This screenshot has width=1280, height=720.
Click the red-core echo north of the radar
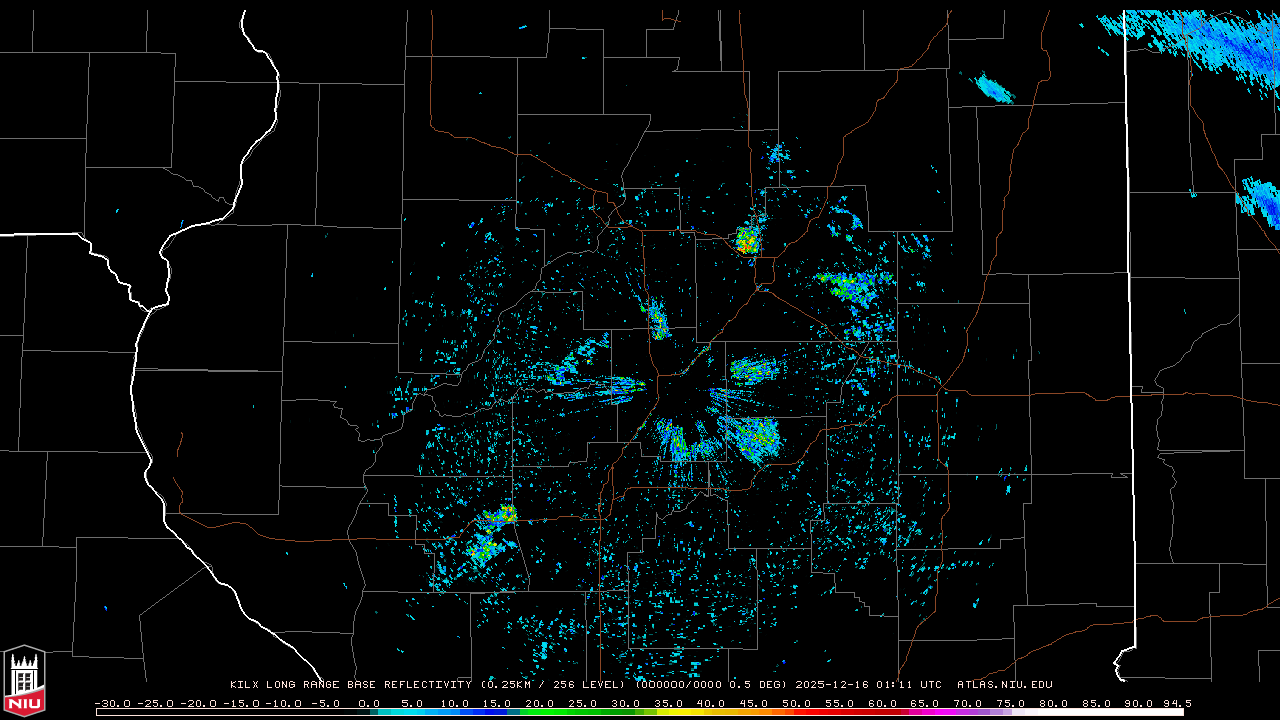coord(746,240)
